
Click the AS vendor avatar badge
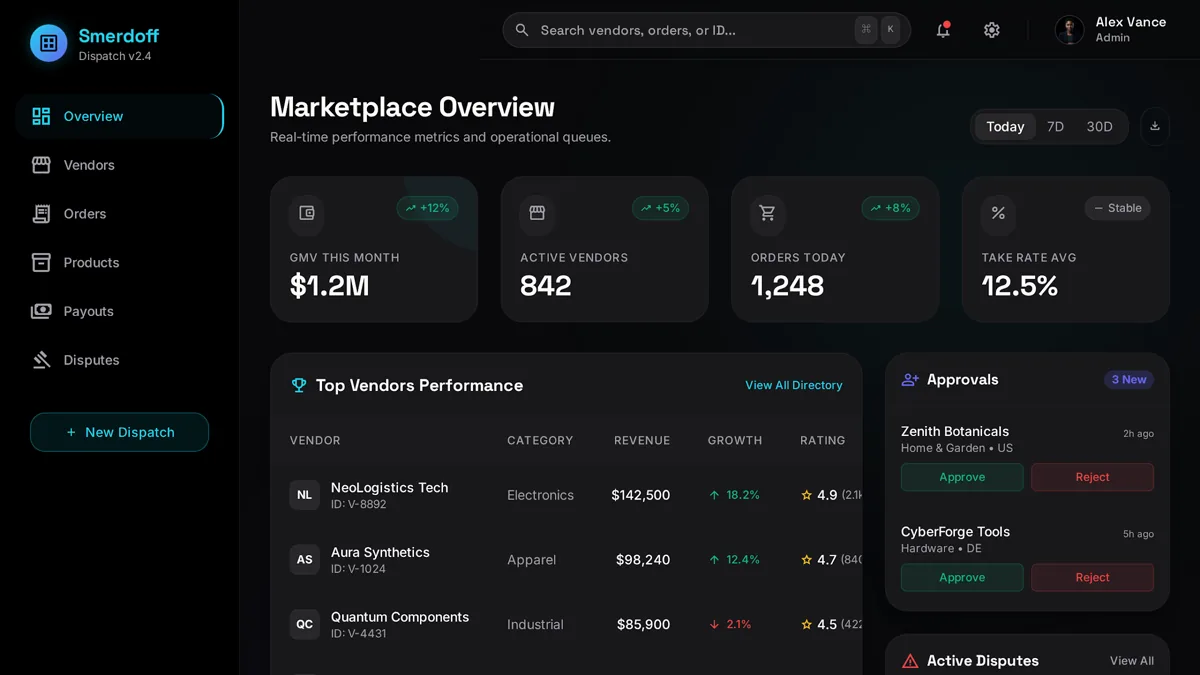tap(305, 560)
